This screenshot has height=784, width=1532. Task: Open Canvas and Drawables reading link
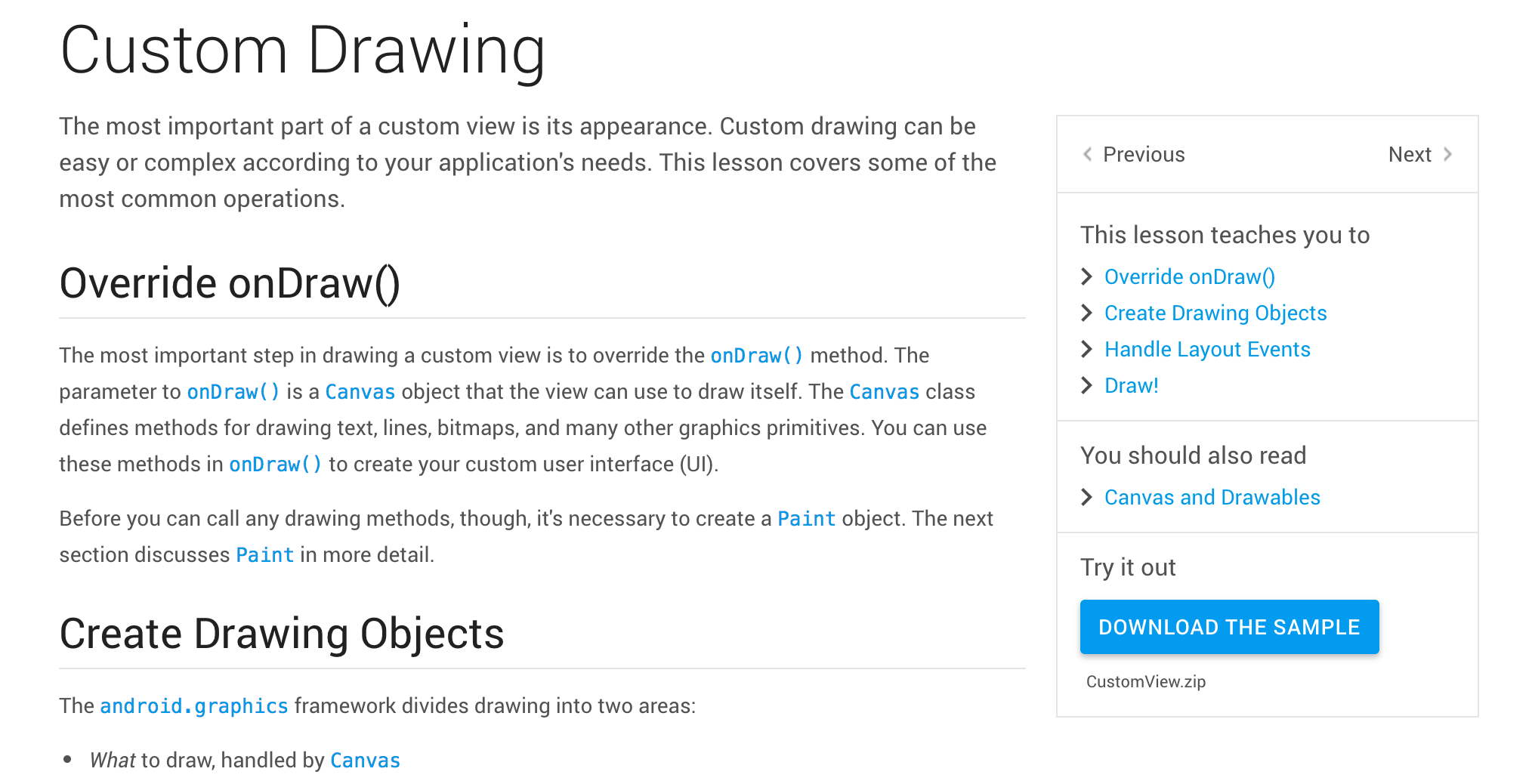click(1212, 498)
